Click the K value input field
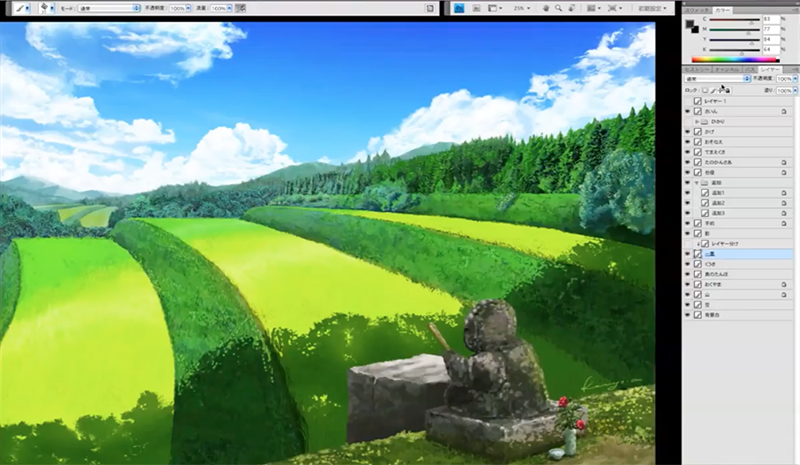800x465 pixels. pyautogui.click(x=771, y=50)
